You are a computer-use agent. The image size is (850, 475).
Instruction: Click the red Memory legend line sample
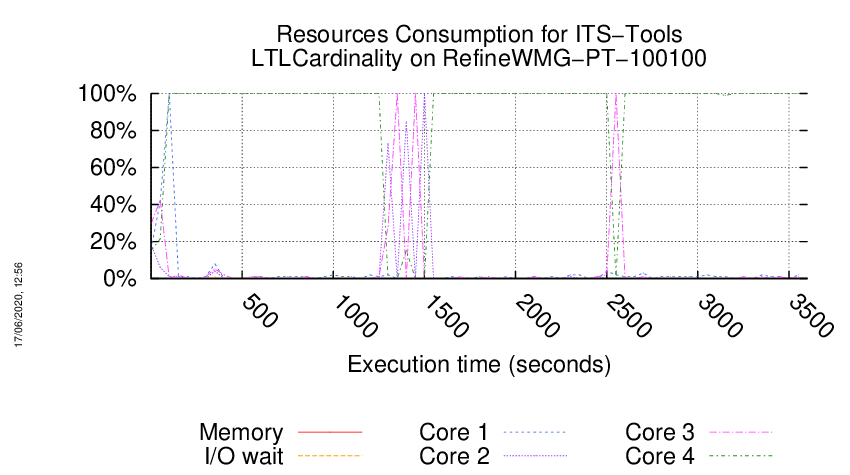click(330, 432)
